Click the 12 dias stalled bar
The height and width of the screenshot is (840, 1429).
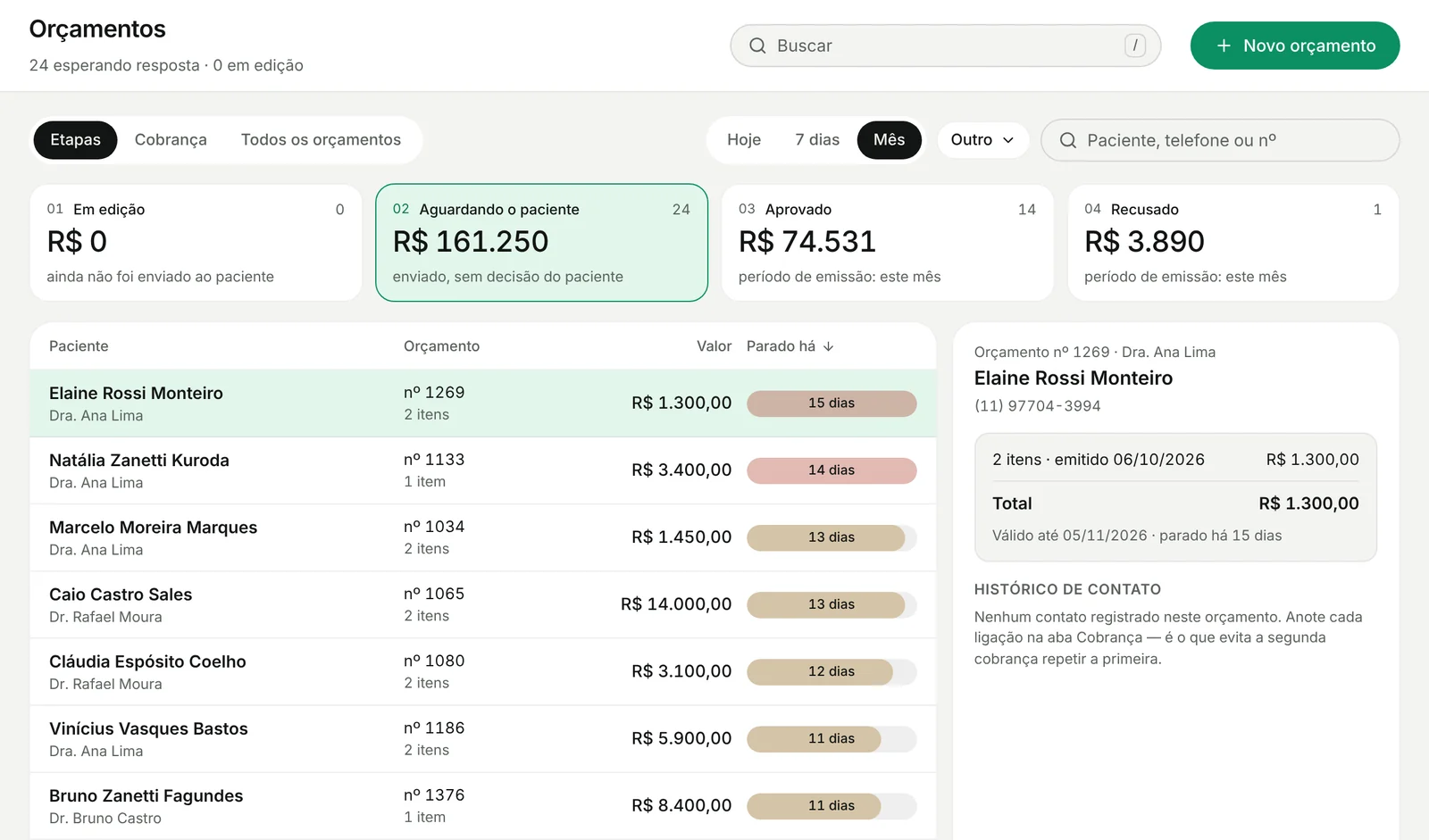click(831, 671)
